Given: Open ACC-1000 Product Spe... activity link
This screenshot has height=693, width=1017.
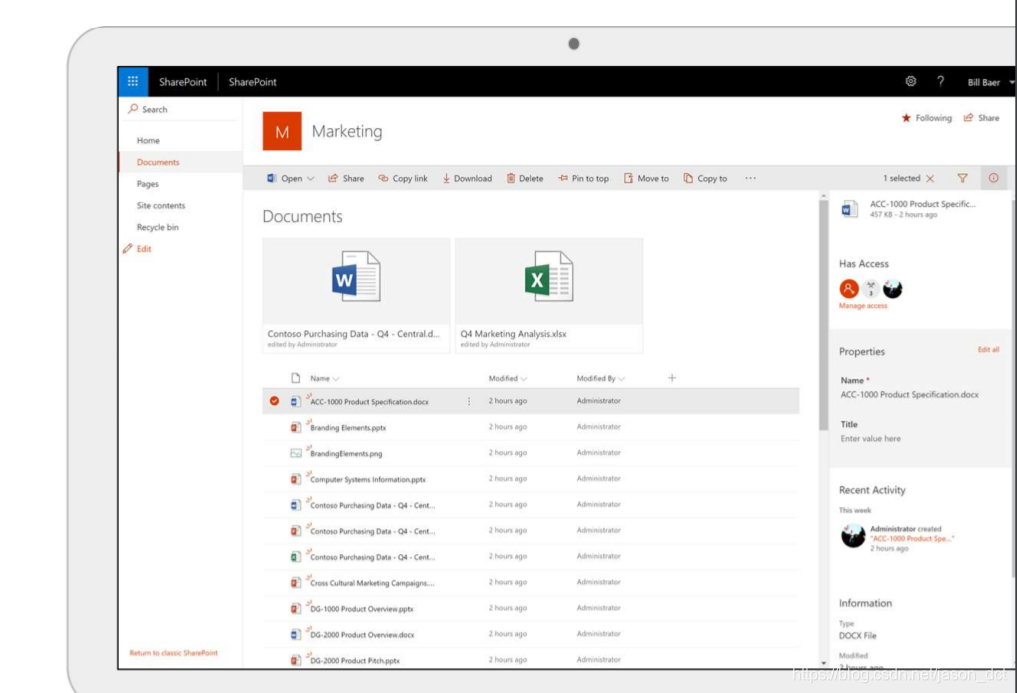Looking at the screenshot, I should (x=912, y=539).
